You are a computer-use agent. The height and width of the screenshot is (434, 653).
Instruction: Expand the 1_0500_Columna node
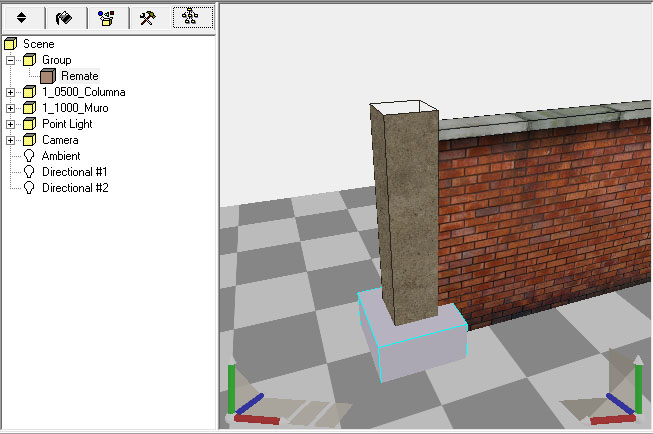coord(11,92)
